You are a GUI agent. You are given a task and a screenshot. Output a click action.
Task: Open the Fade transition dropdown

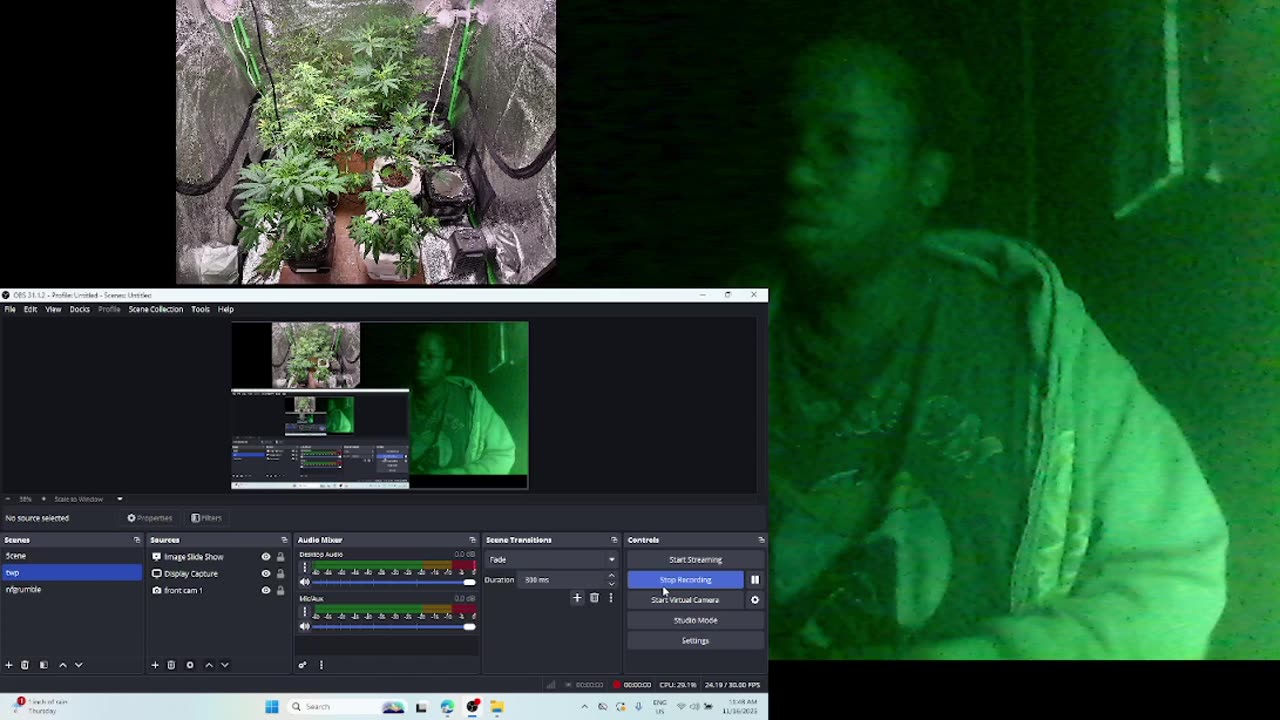[x=551, y=560]
